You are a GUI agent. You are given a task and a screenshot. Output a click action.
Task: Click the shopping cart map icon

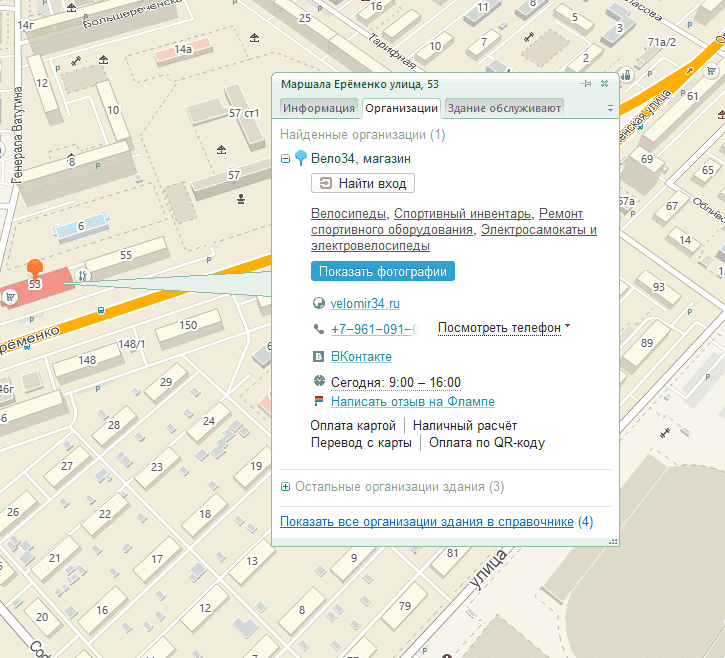[10, 296]
